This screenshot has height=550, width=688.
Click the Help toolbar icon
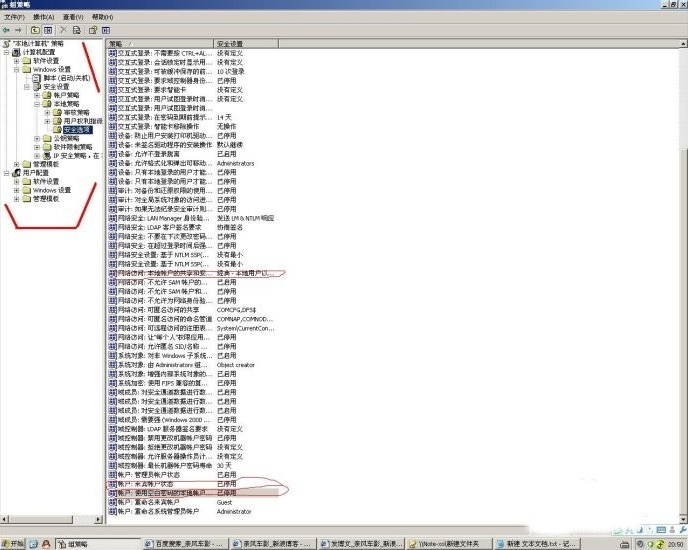pos(107,30)
